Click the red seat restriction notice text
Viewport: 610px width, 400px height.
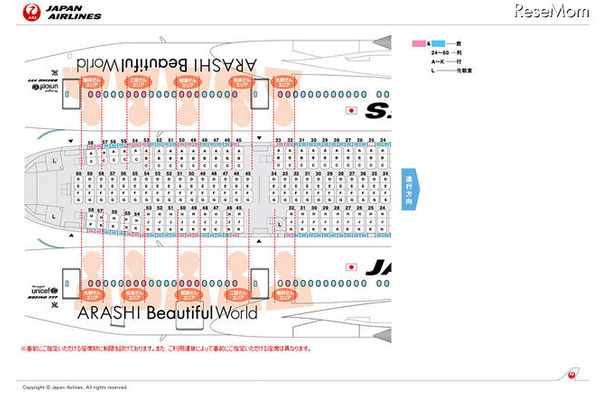(x=166, y=348)
